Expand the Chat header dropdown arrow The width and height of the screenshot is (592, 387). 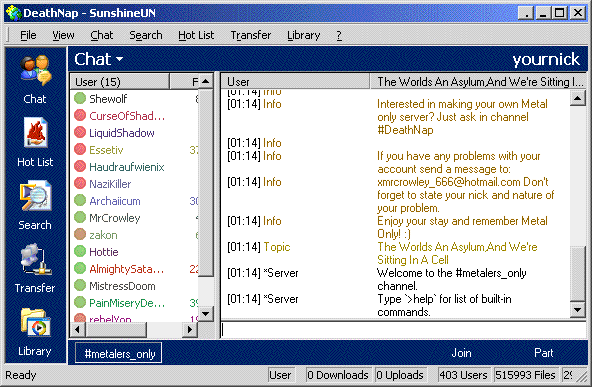coord(119,59)
